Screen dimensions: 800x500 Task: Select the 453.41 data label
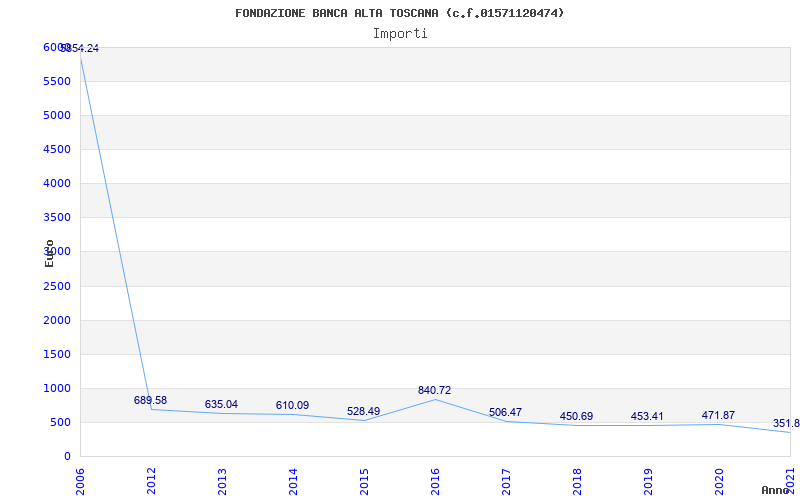click(647, 417)
